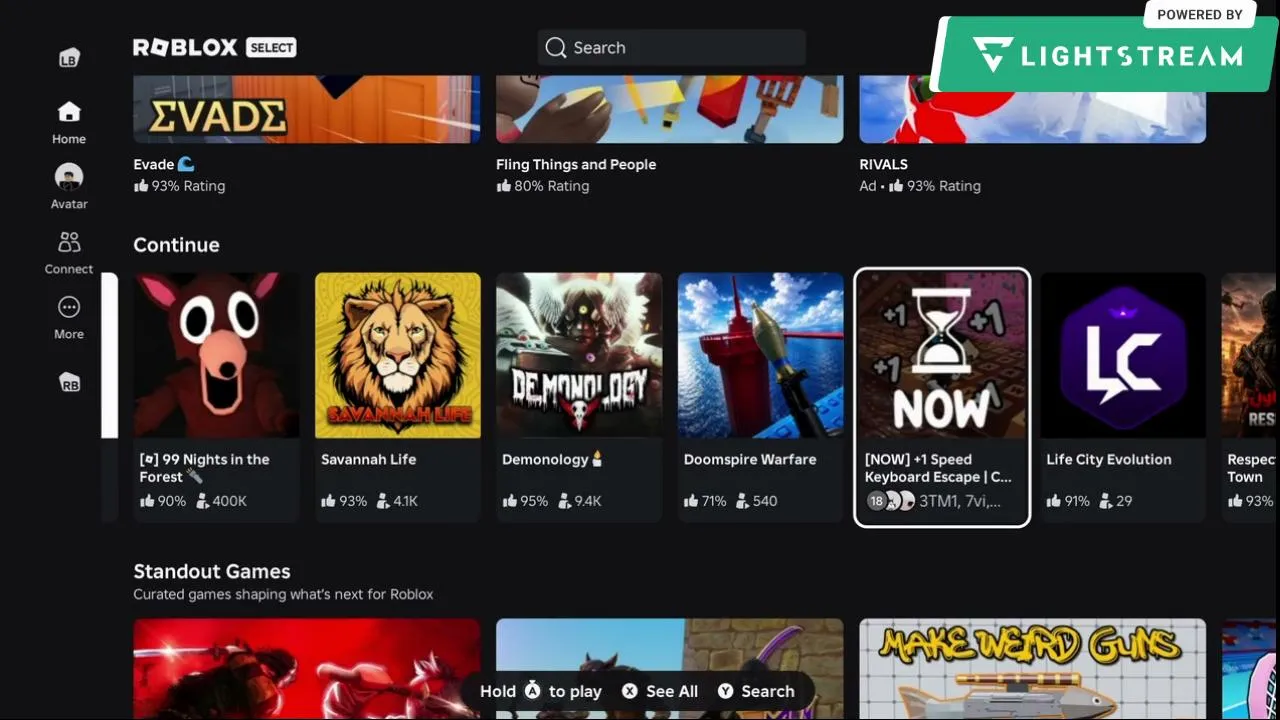Click the '[¤] 99 Nights in the Forest' title
Viewport: 1280px width, 720px height.
[205, 468]
